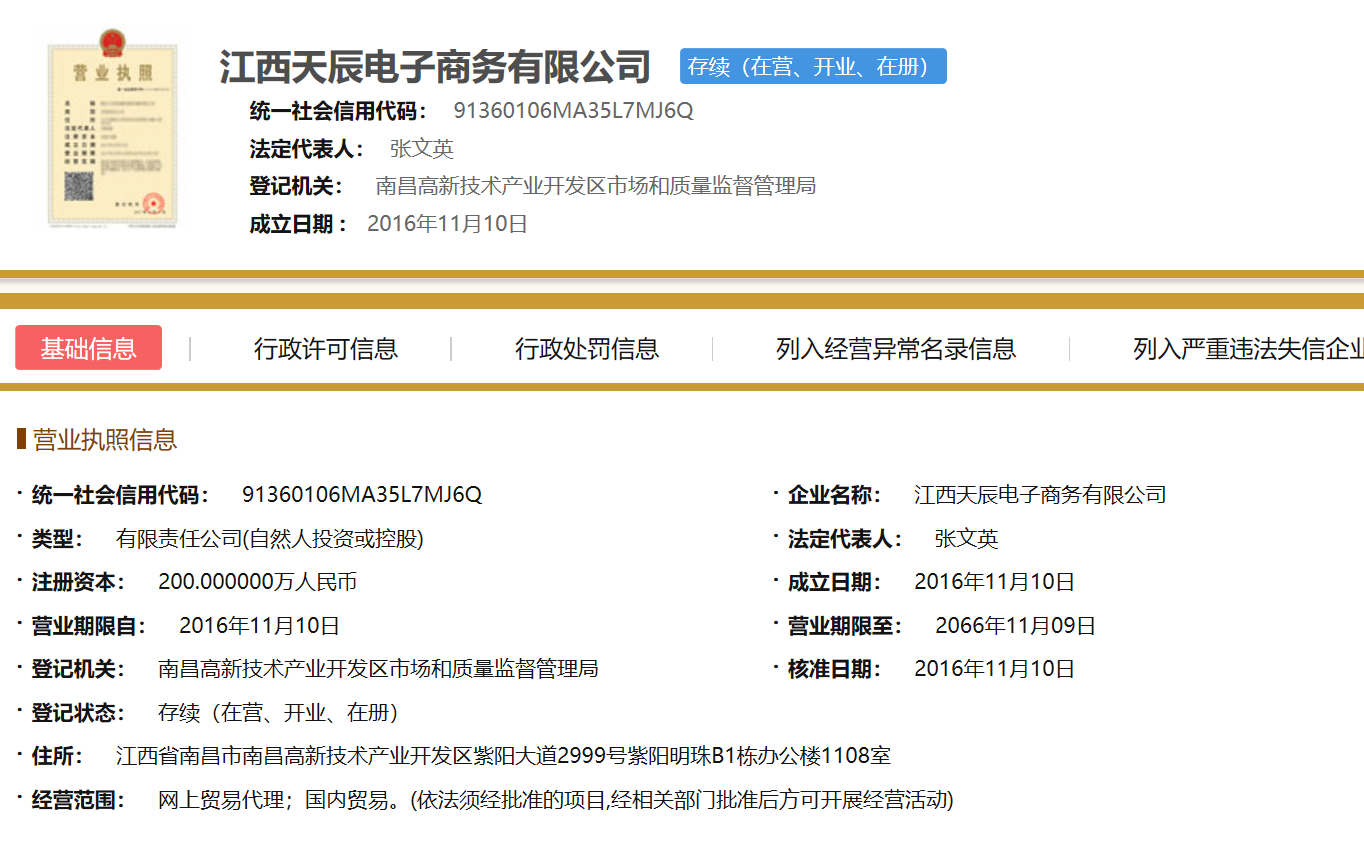Click the 企业名称 value in license info
Screen dimensions: 1364x847
[1039, 495]
